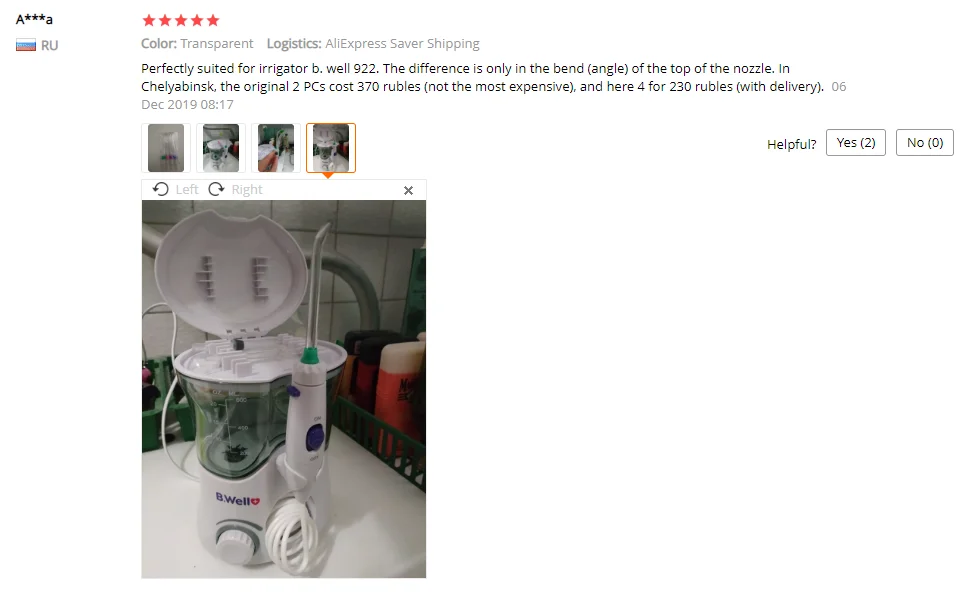Open the third review photo thumbnail
Screen dimensions: 973x592
[x=276, y=148]
